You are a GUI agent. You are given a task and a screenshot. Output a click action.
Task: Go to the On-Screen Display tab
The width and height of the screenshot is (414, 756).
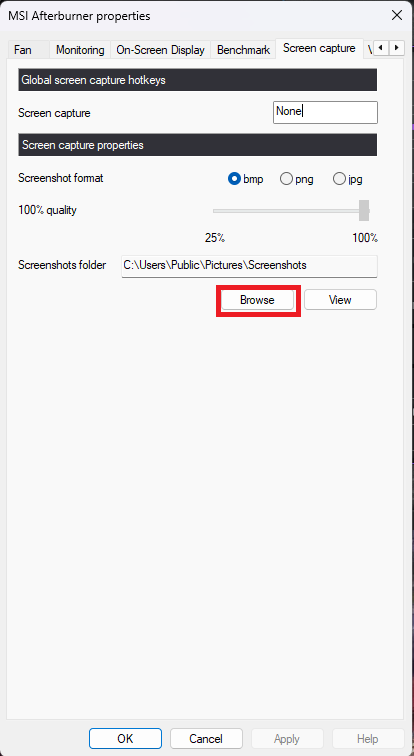[x=160, y=50]
